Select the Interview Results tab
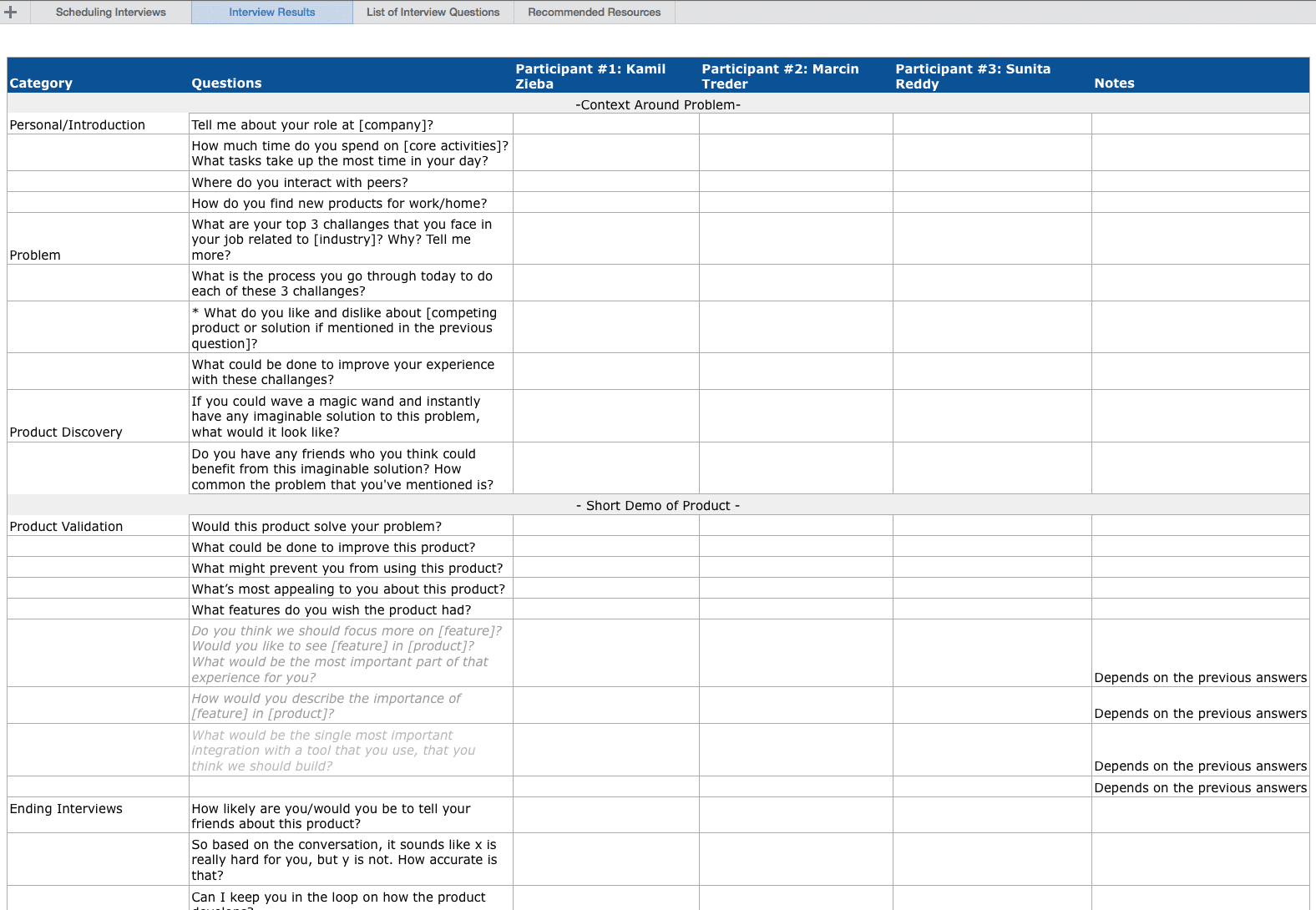Screen dimensions: 1316x910 point(272,12)
